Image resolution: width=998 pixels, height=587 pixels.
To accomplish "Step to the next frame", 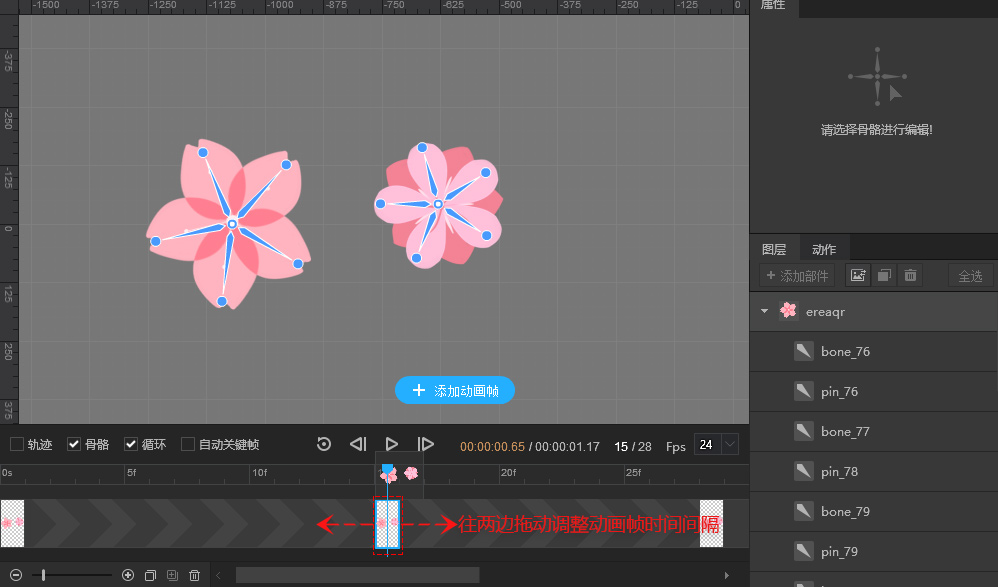I will 425,444.
